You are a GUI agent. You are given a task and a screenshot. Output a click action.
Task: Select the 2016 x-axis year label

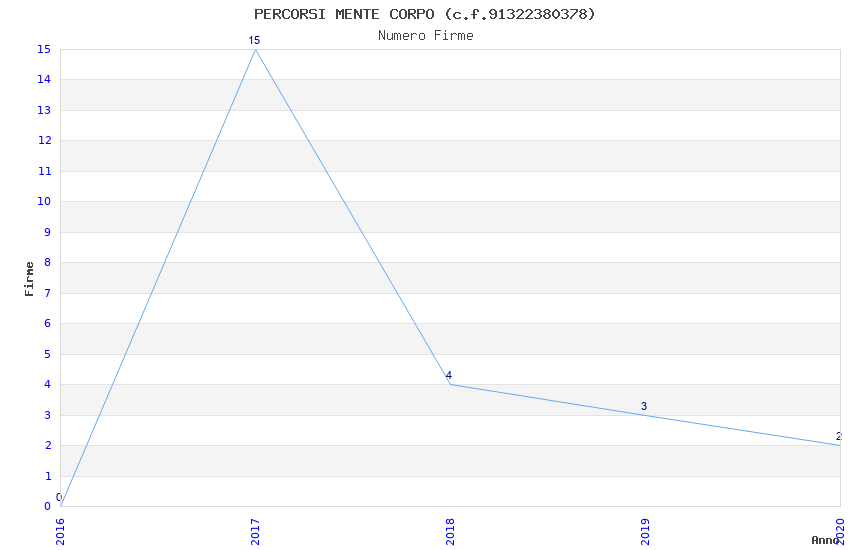coord(60,532)
